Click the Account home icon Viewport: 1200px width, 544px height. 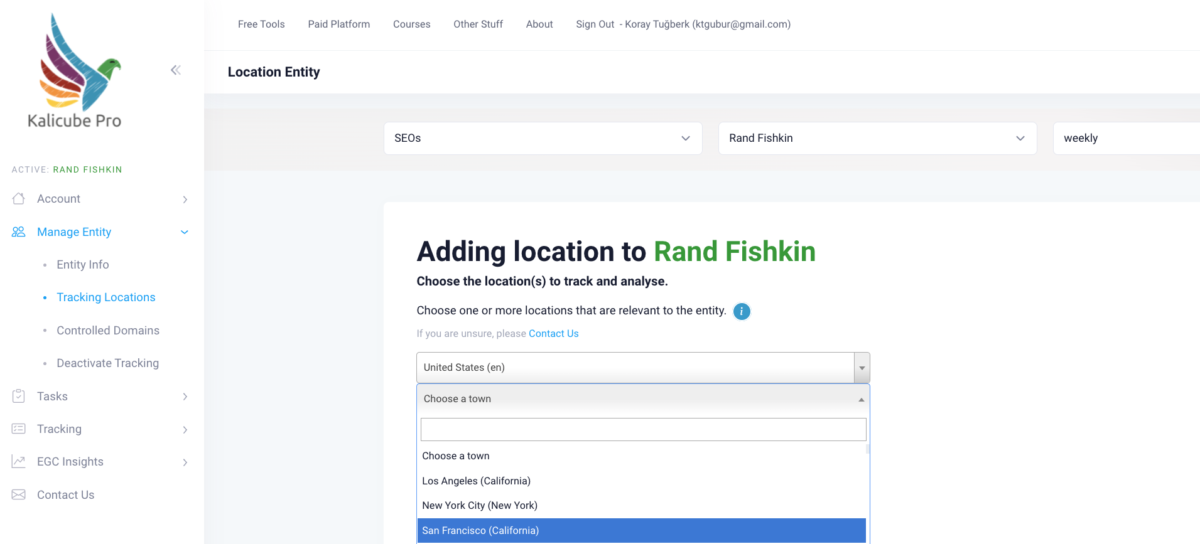click(18, 199)
